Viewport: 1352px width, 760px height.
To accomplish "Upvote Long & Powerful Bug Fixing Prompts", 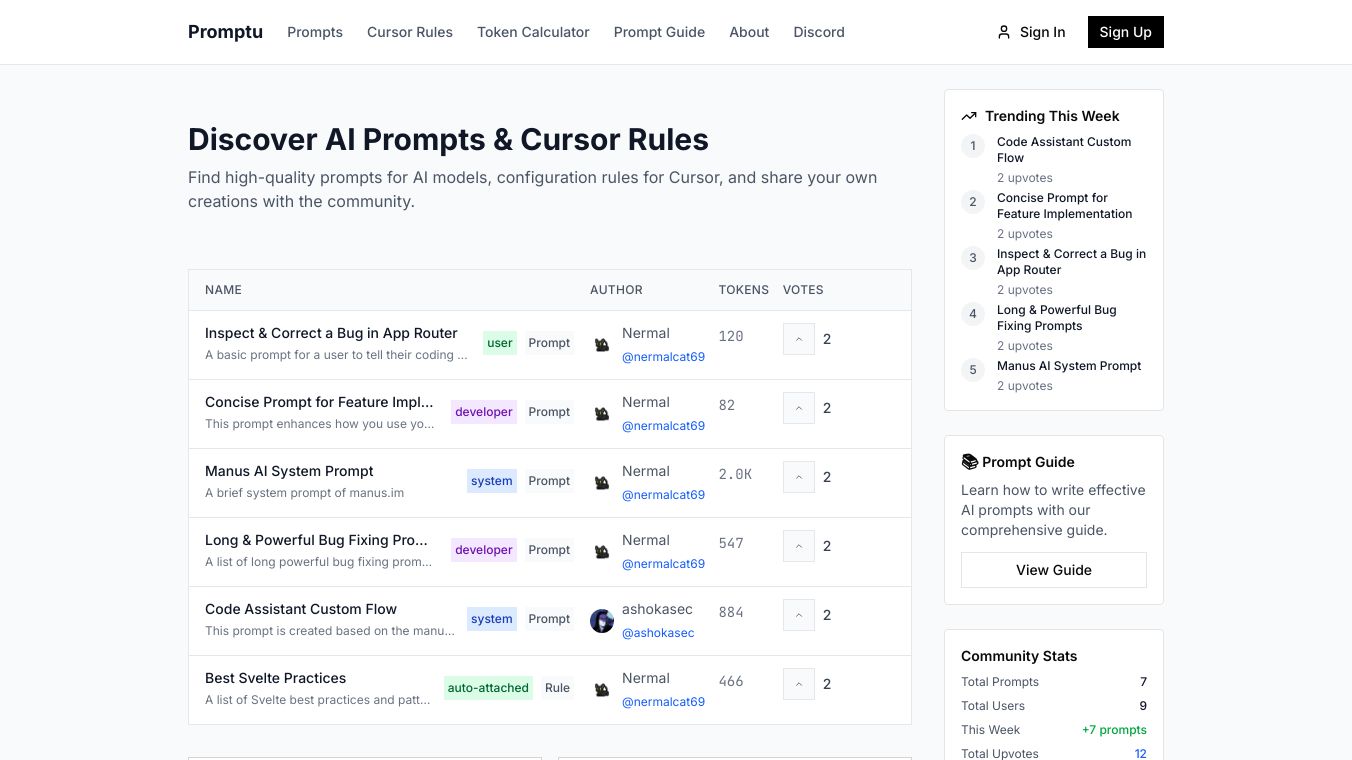I will point(798,546).
